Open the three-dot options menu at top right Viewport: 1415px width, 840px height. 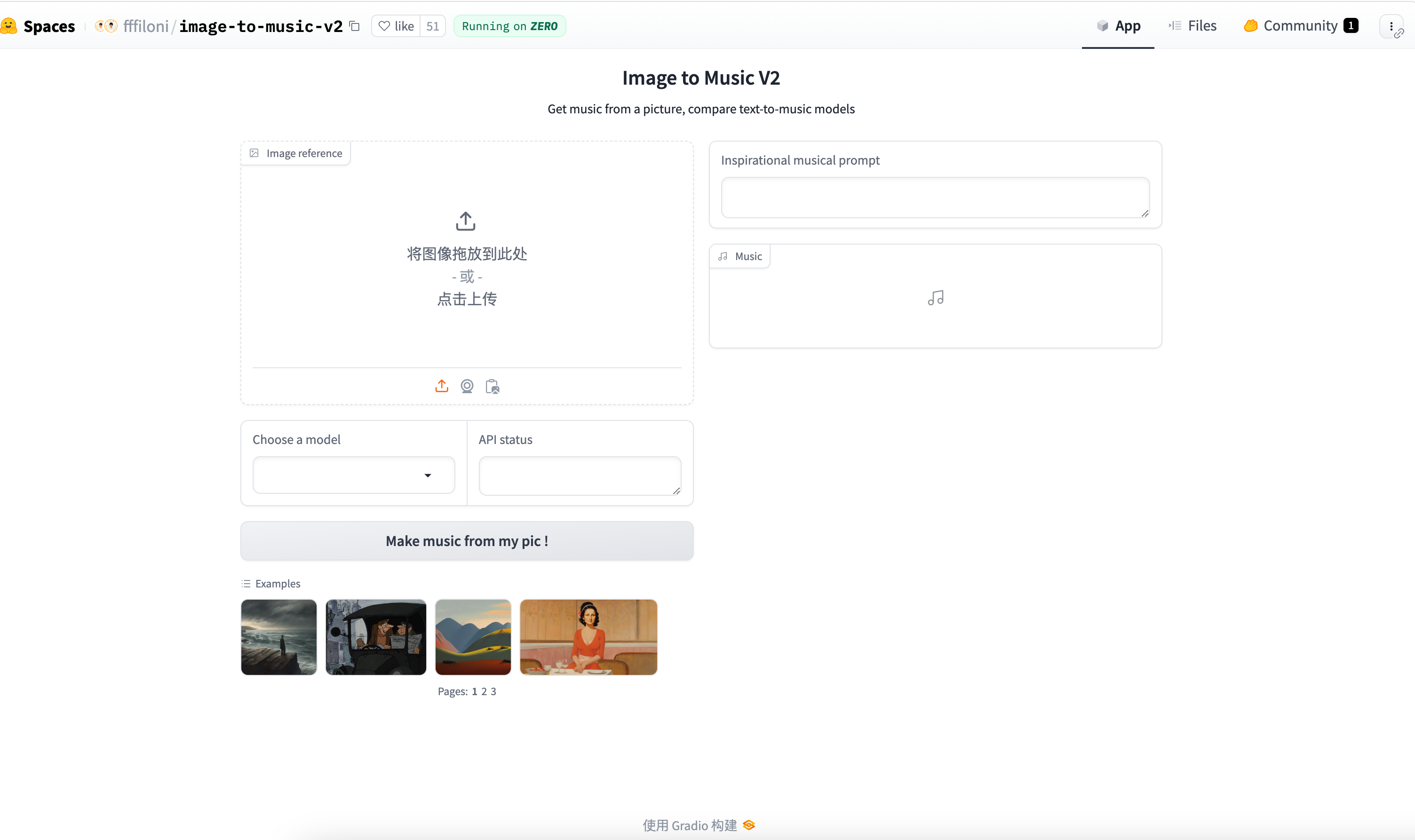[1392, 26]
